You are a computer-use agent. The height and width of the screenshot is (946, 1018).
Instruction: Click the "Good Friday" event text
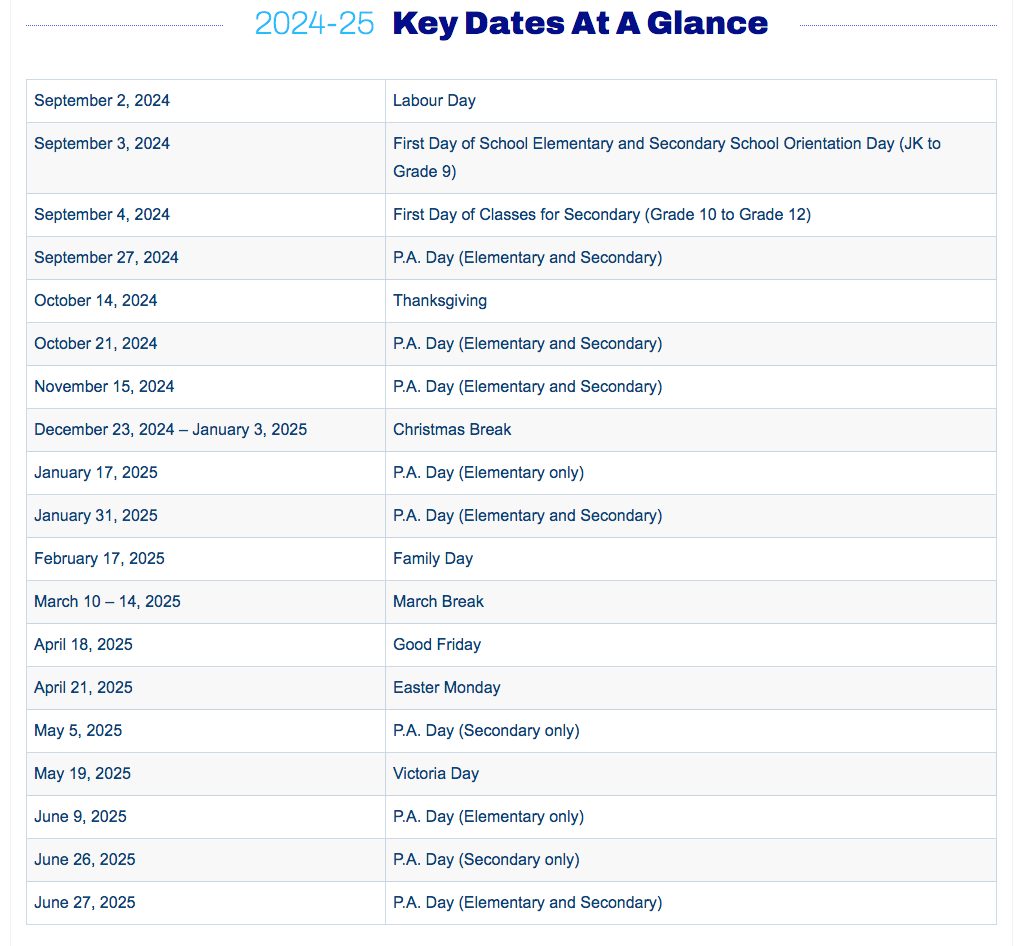(437, 645)
